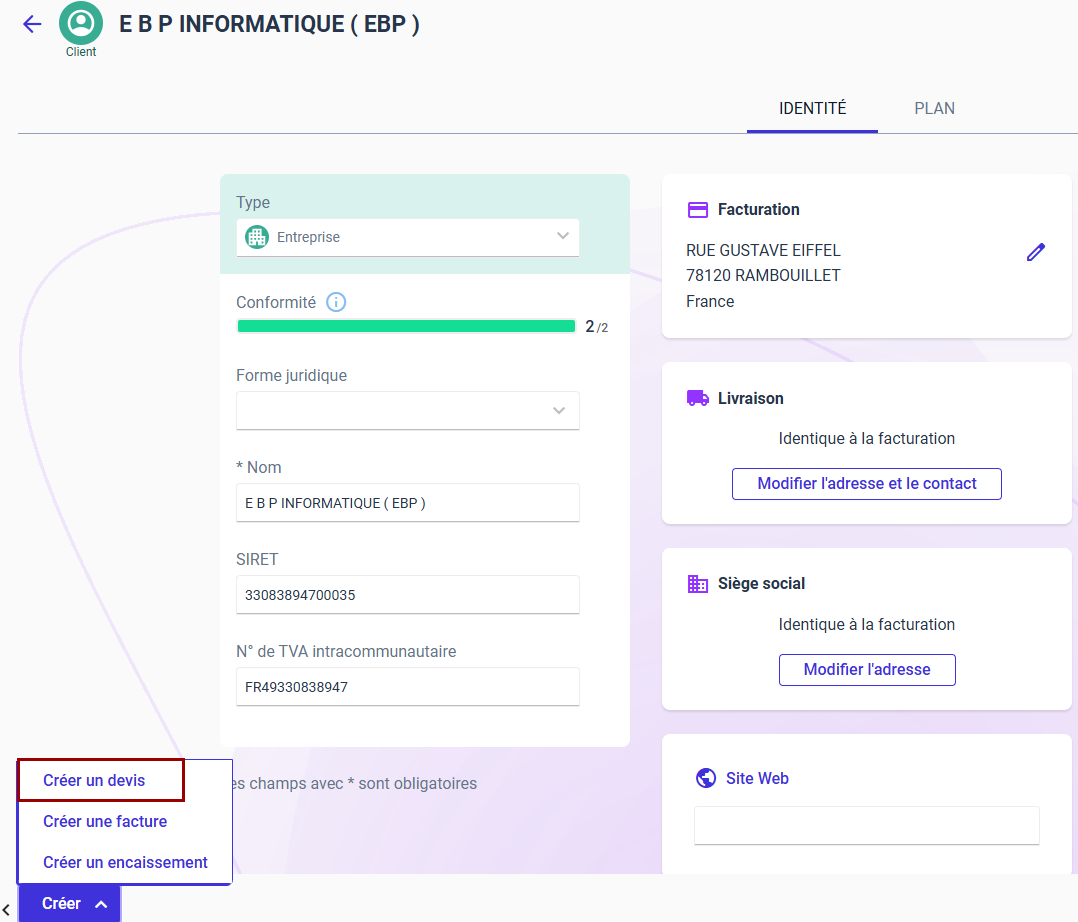The height and width of the screenshot is (922, 1078).
Task: Select the IDENTITÉ tab
Action: click(812, 108)
